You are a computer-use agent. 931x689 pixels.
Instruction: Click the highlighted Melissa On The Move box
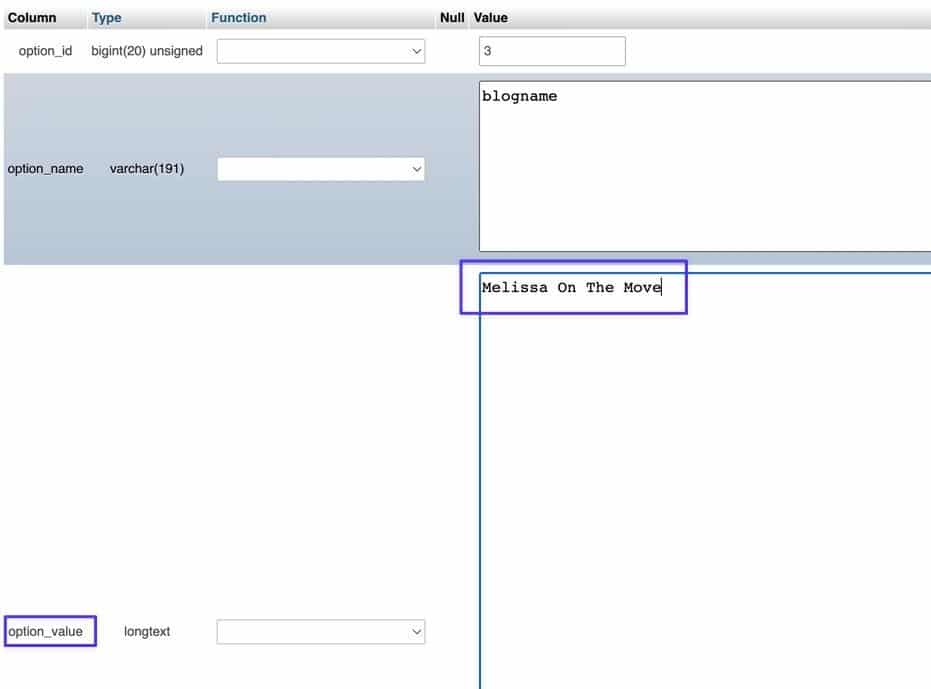573,288
